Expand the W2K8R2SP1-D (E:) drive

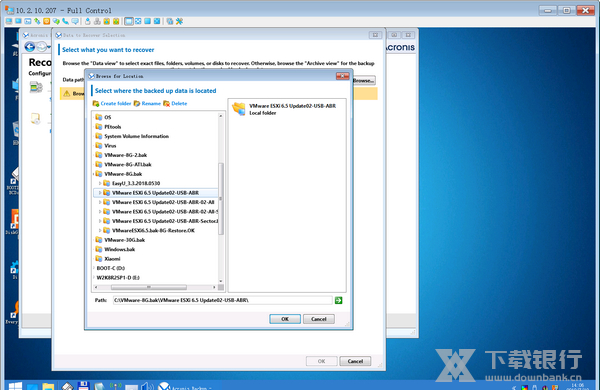pyautogui.click(x=94, y=277)
